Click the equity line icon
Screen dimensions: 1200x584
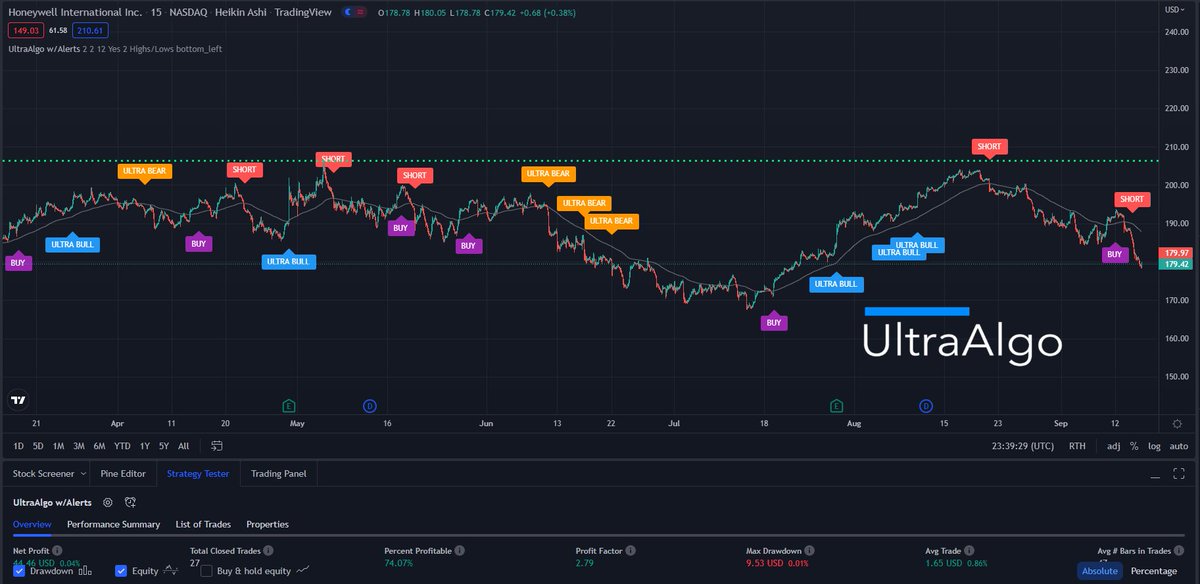171,571
